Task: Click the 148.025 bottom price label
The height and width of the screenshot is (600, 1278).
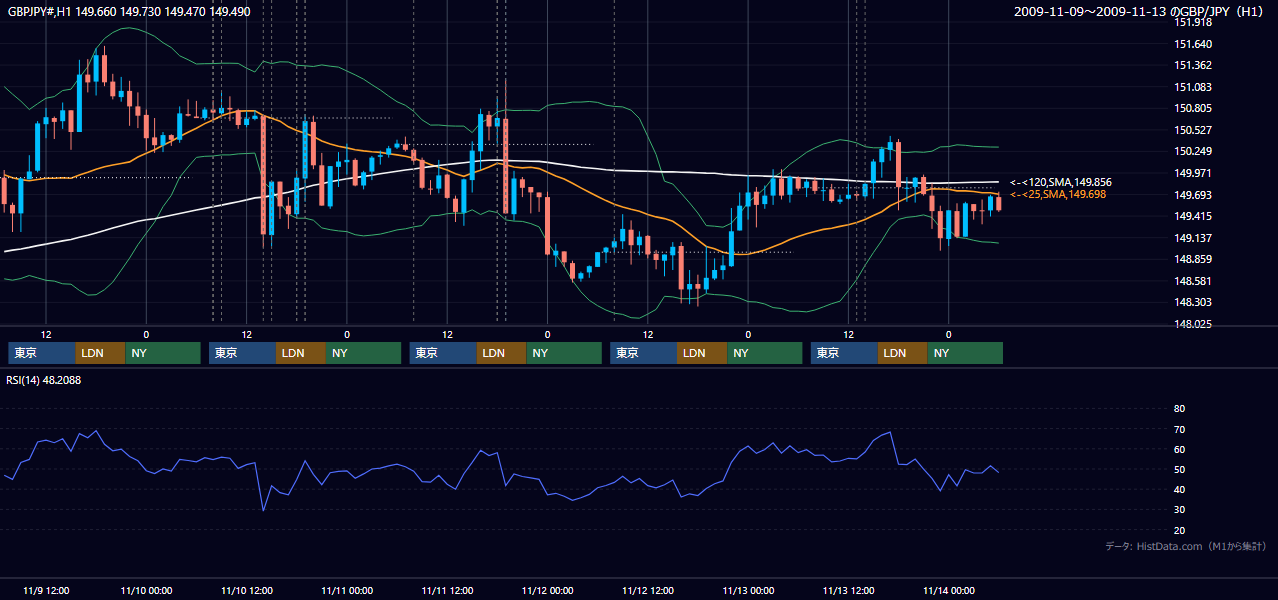Action: coord(1193,324)
